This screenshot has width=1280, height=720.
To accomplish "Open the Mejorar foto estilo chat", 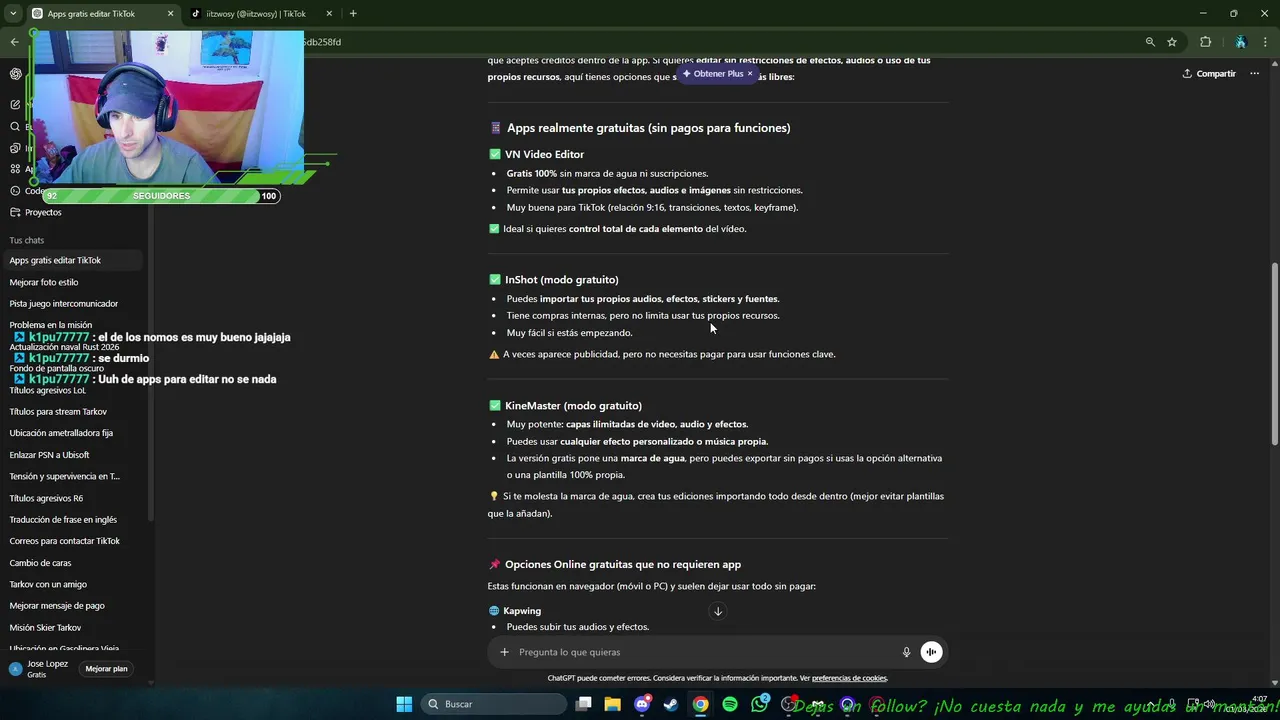I will click(72, 282).
